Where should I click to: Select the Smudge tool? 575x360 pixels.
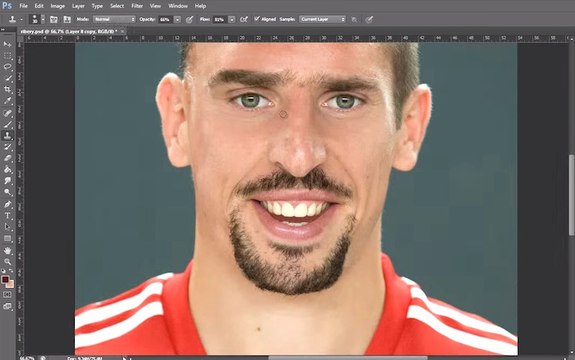tap(7, 181)
